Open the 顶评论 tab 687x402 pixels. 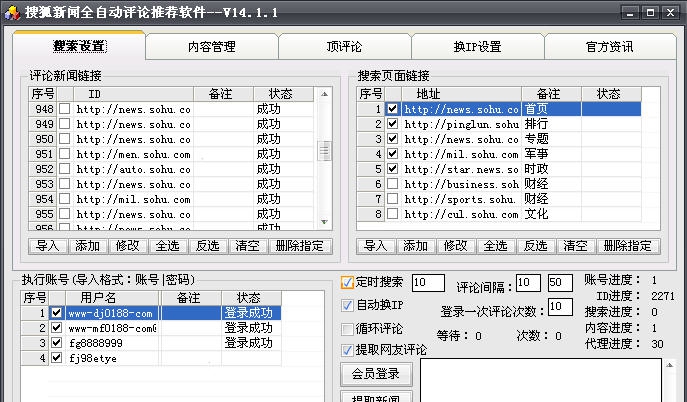click(x=344, y=46)
